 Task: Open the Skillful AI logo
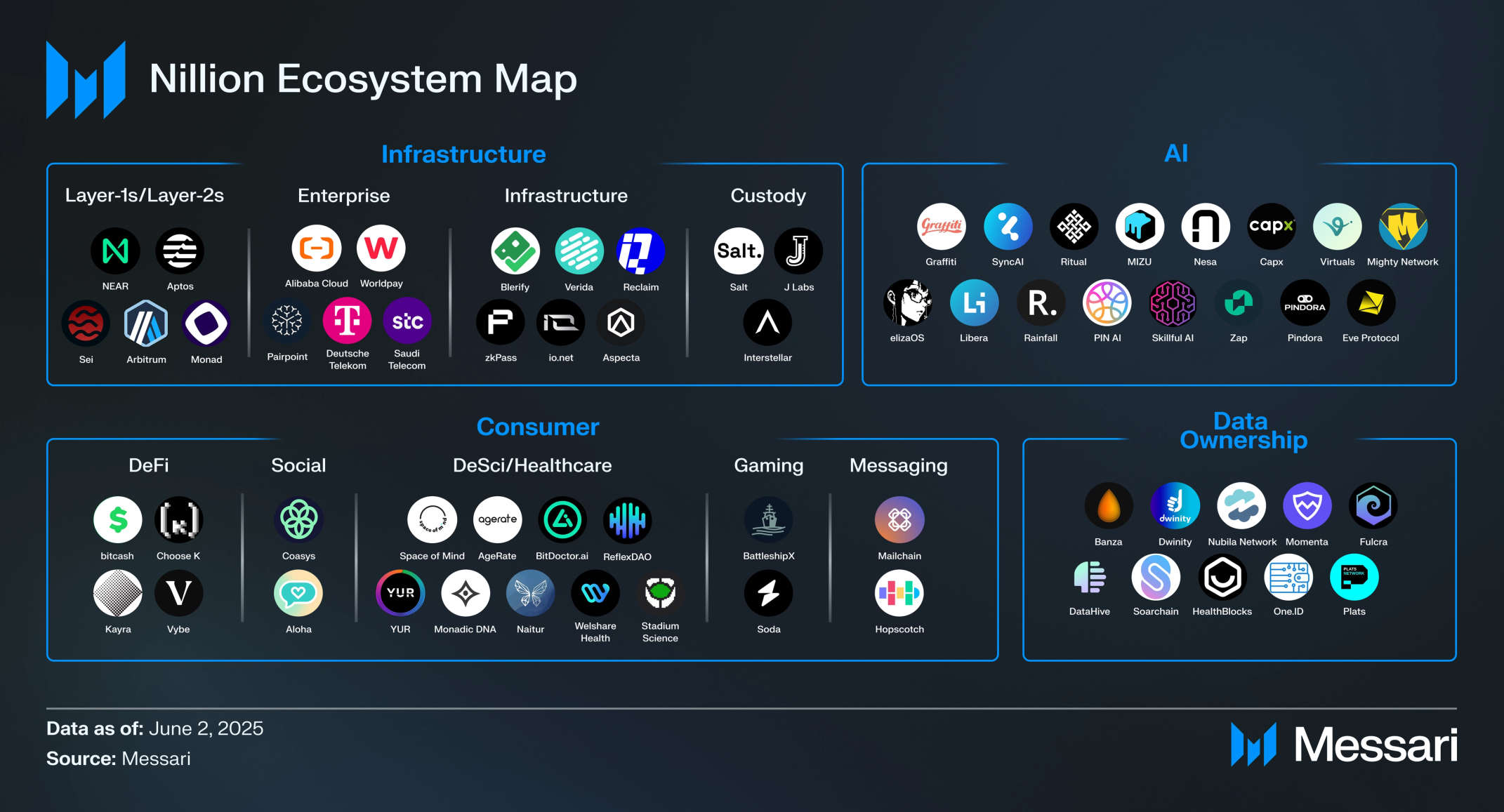[x=1173, y=302]
